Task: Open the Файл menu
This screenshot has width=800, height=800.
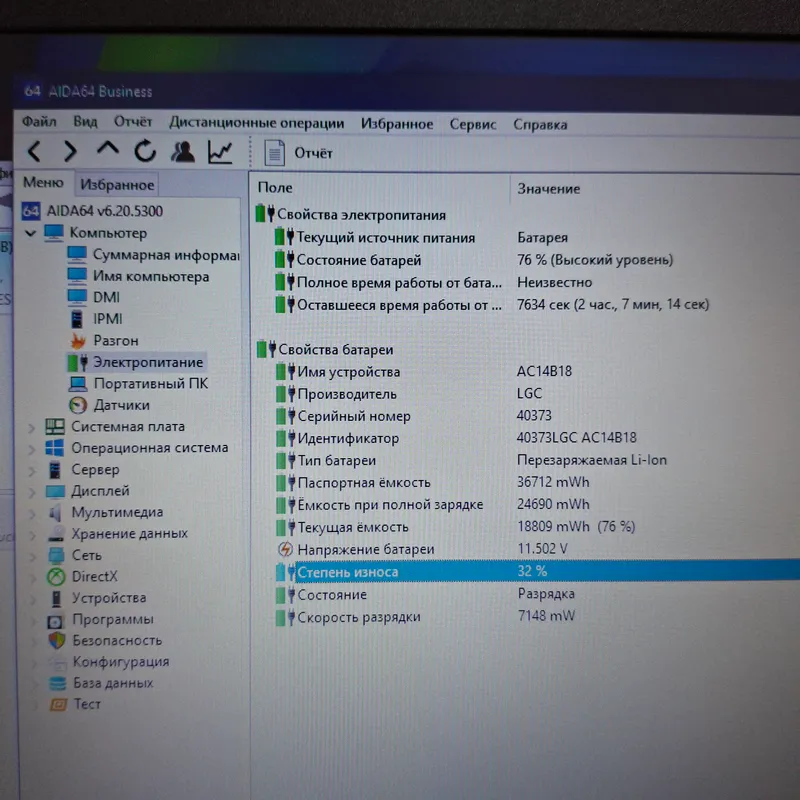Action: (39, 121)
